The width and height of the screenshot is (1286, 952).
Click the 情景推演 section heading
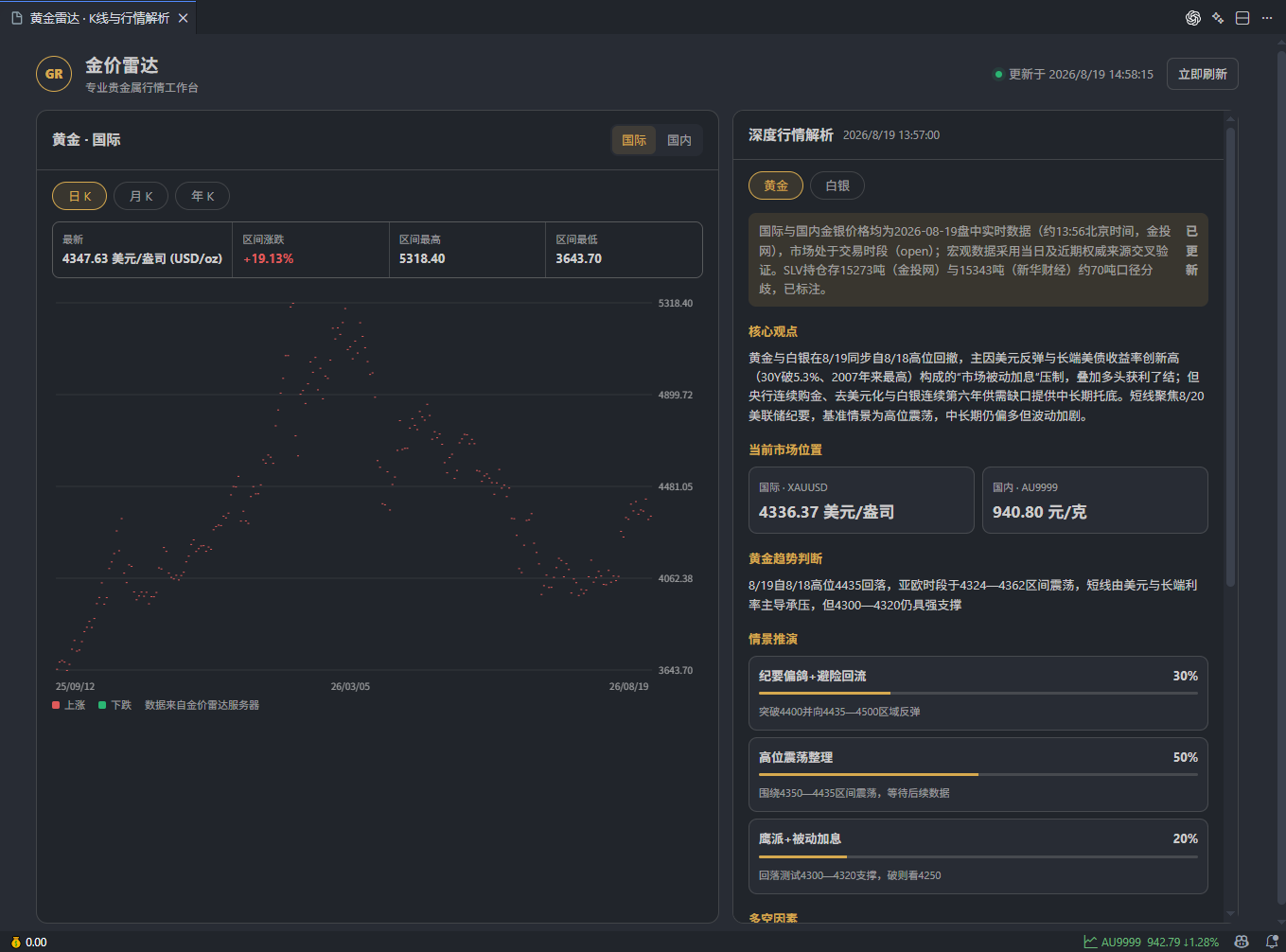[x=773, y=639]
